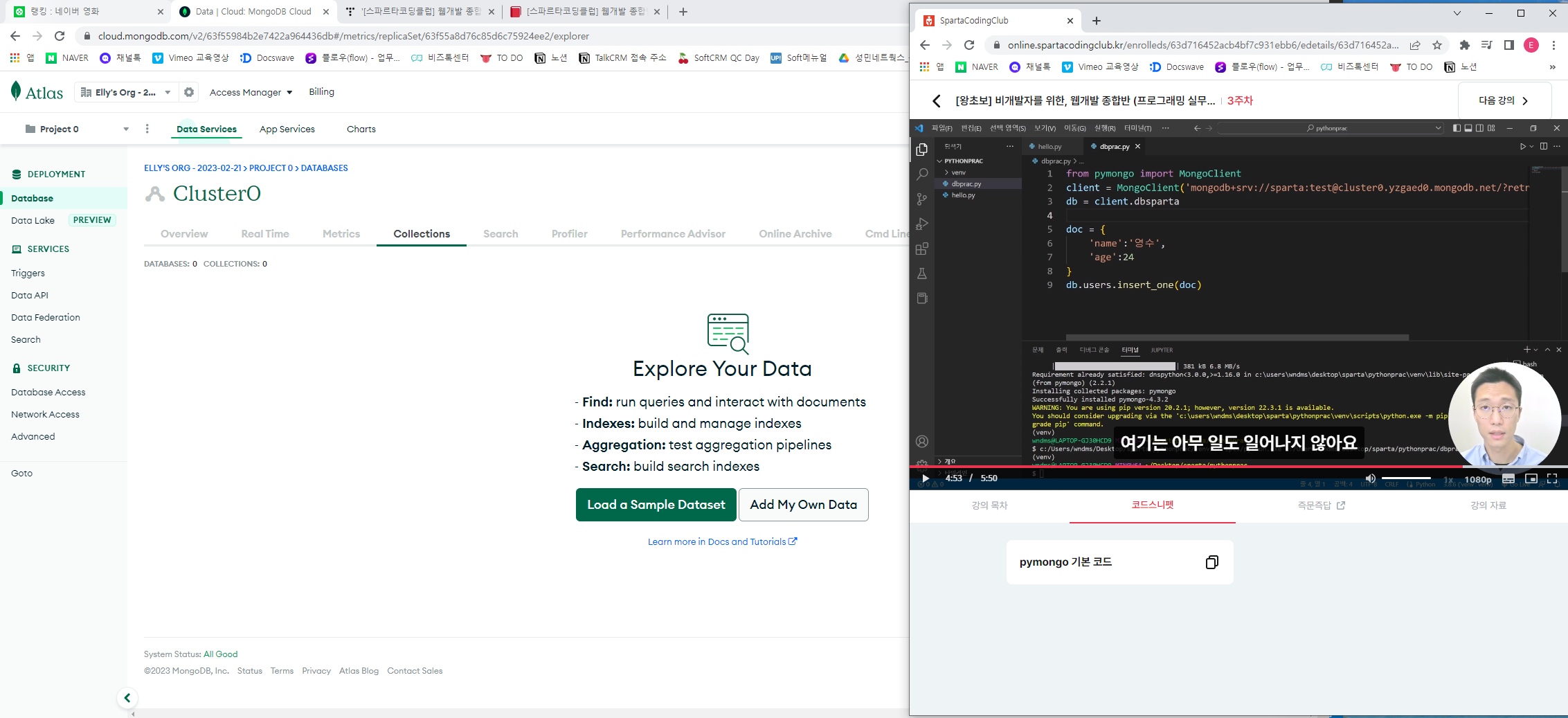The height and width of the screenshot is (718, 1568).
Task: Share the SpartaCodingClub page via share icon
Action: pyautogui.click(x=1415, y=45)
